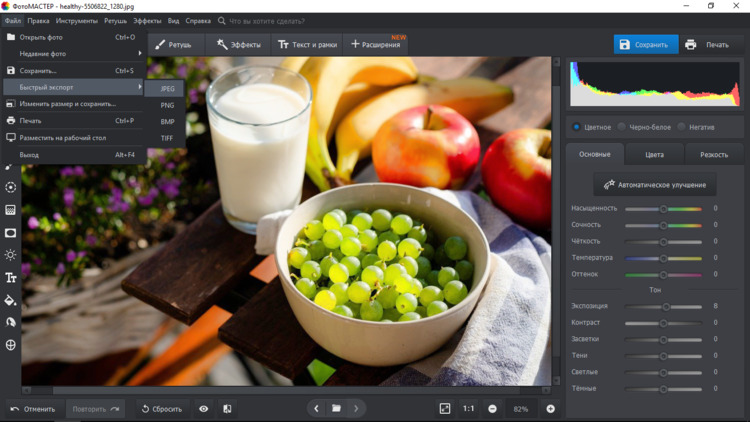
Task: Click the 'Автоматическое улучшение' button
Action: [x=656, y=185]
